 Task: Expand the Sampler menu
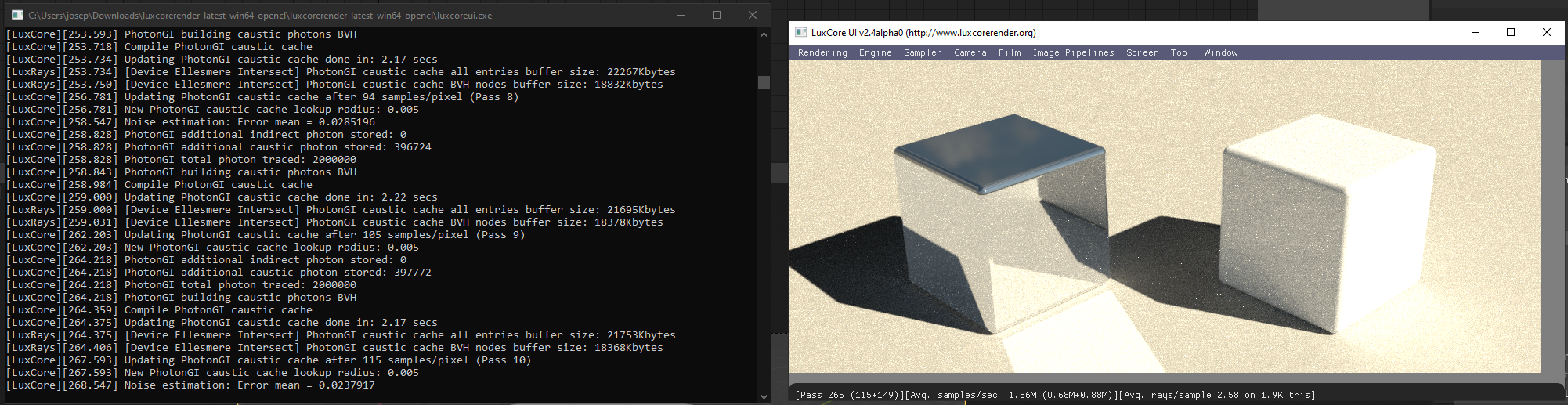pos(923,52)
